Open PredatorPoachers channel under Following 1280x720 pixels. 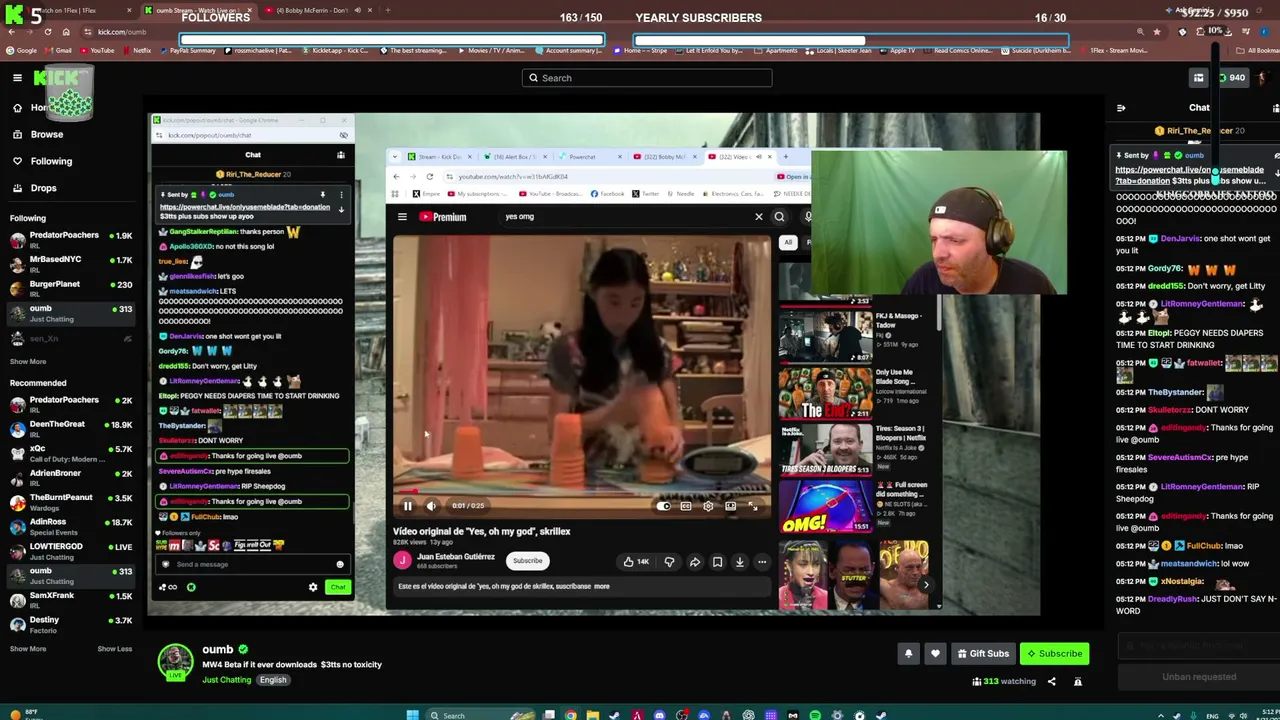[x=70, y=239]
